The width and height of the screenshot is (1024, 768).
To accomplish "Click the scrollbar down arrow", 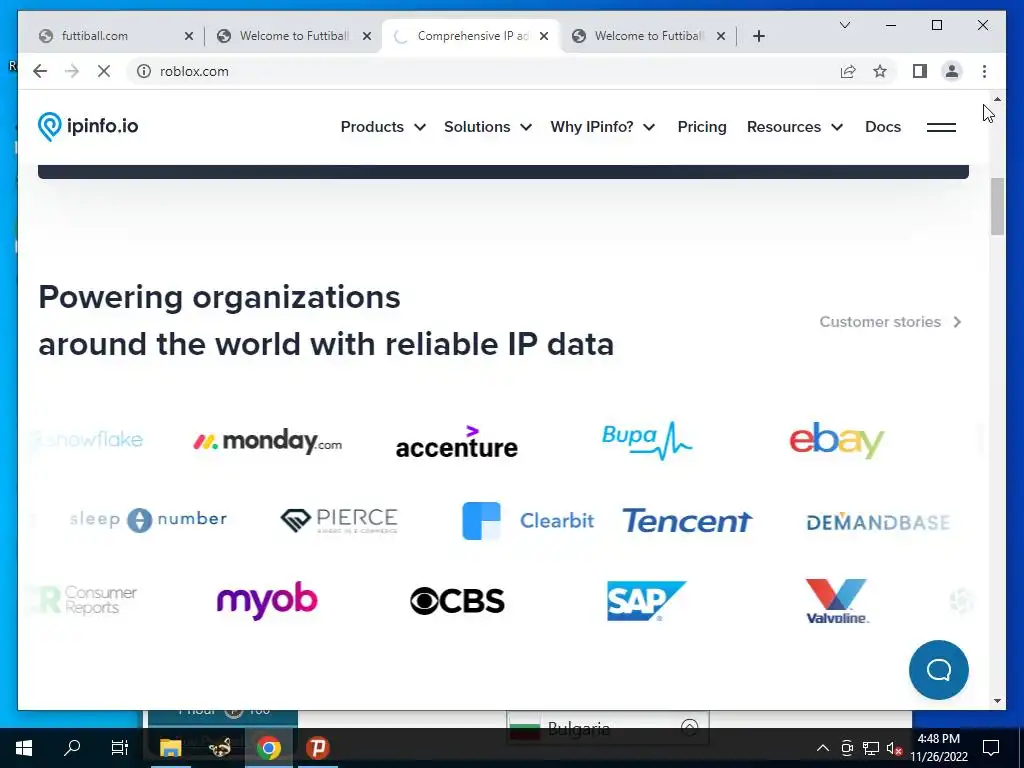I will click(x=997, y=701).
